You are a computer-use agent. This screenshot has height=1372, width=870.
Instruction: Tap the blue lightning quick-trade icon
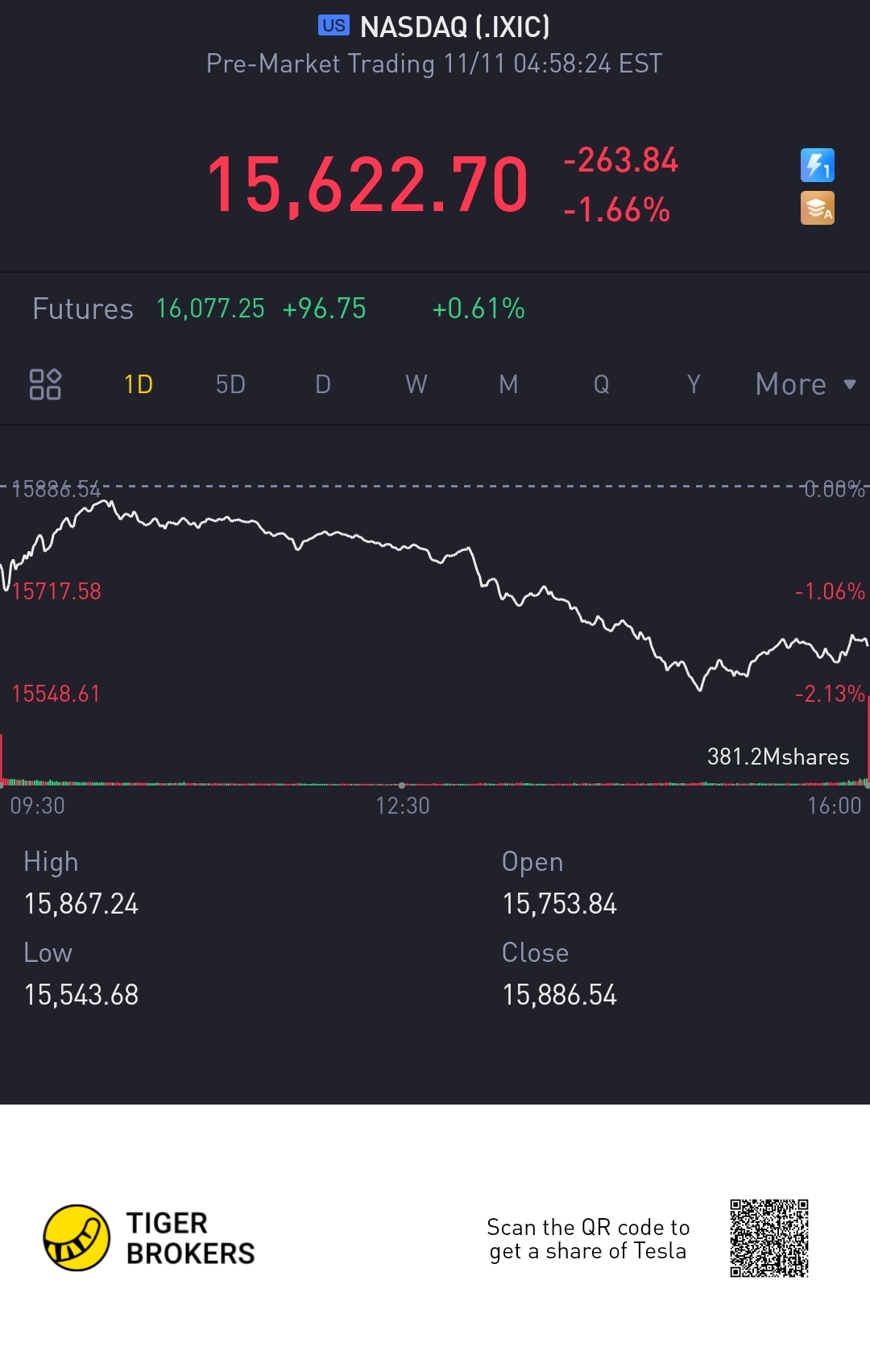click(817, 165)
